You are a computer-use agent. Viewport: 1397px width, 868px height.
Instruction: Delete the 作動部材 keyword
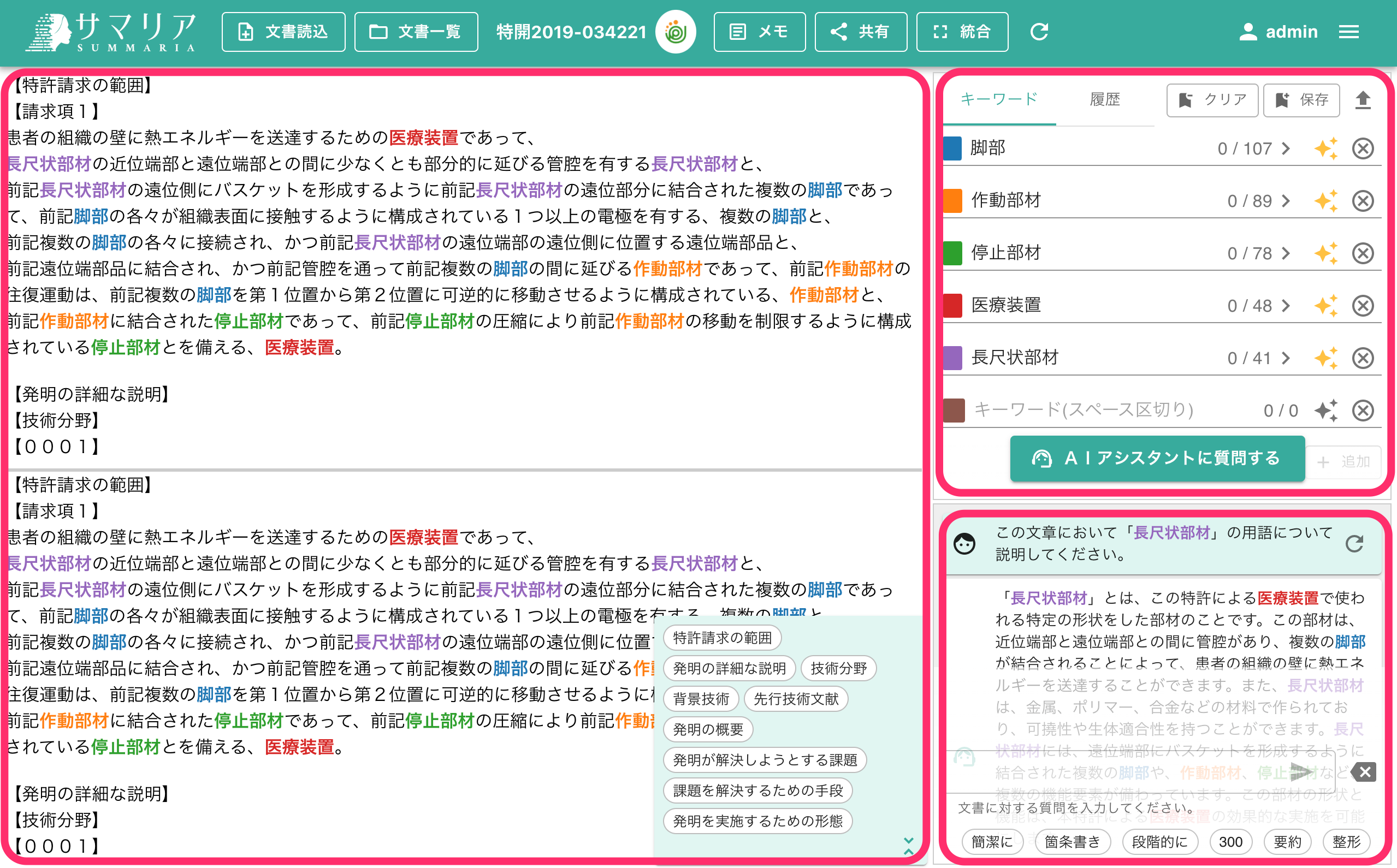pos(1364,200)
